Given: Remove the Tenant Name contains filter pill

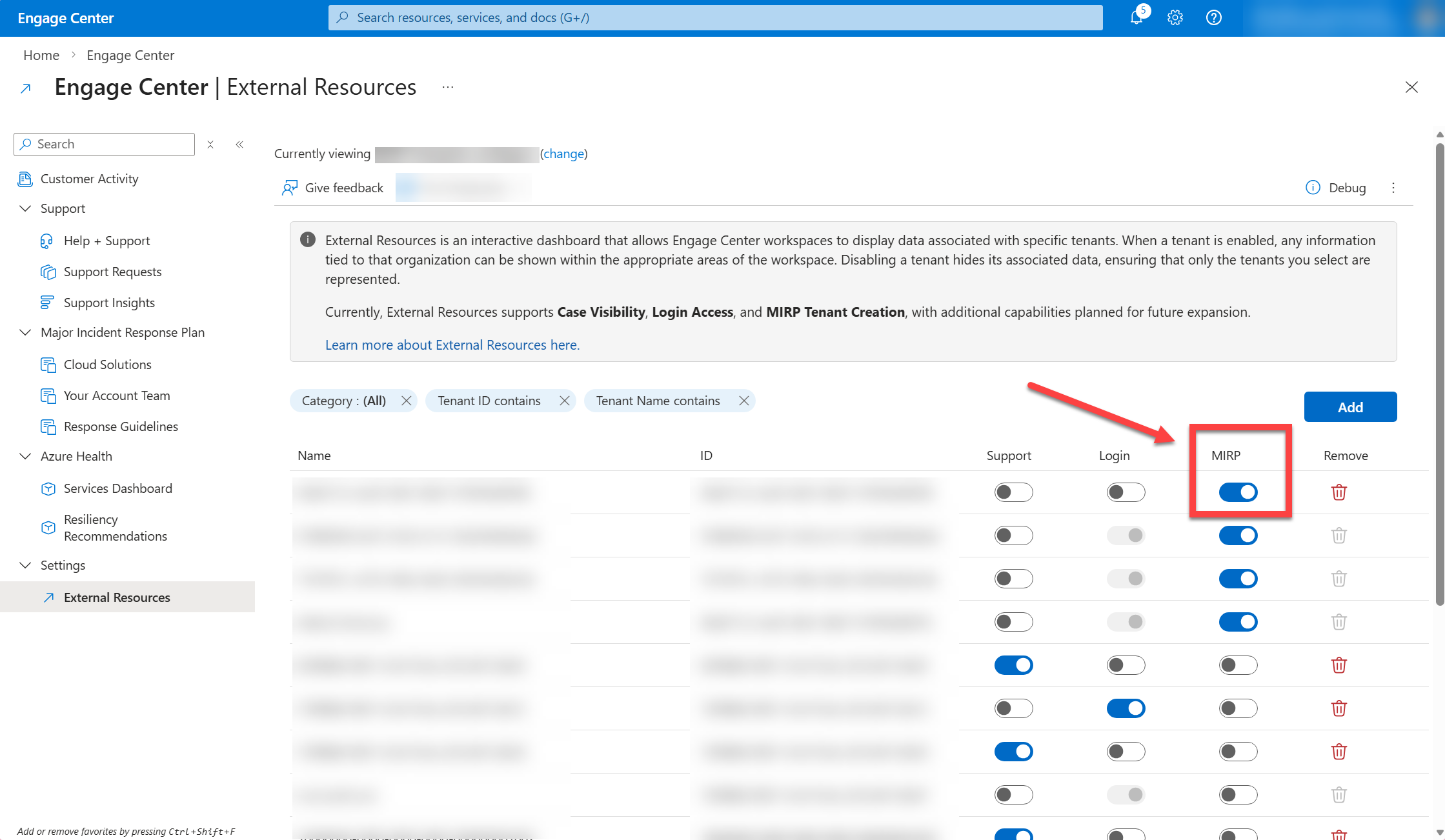Looking at the screenshot, I should tap(743, 401).
